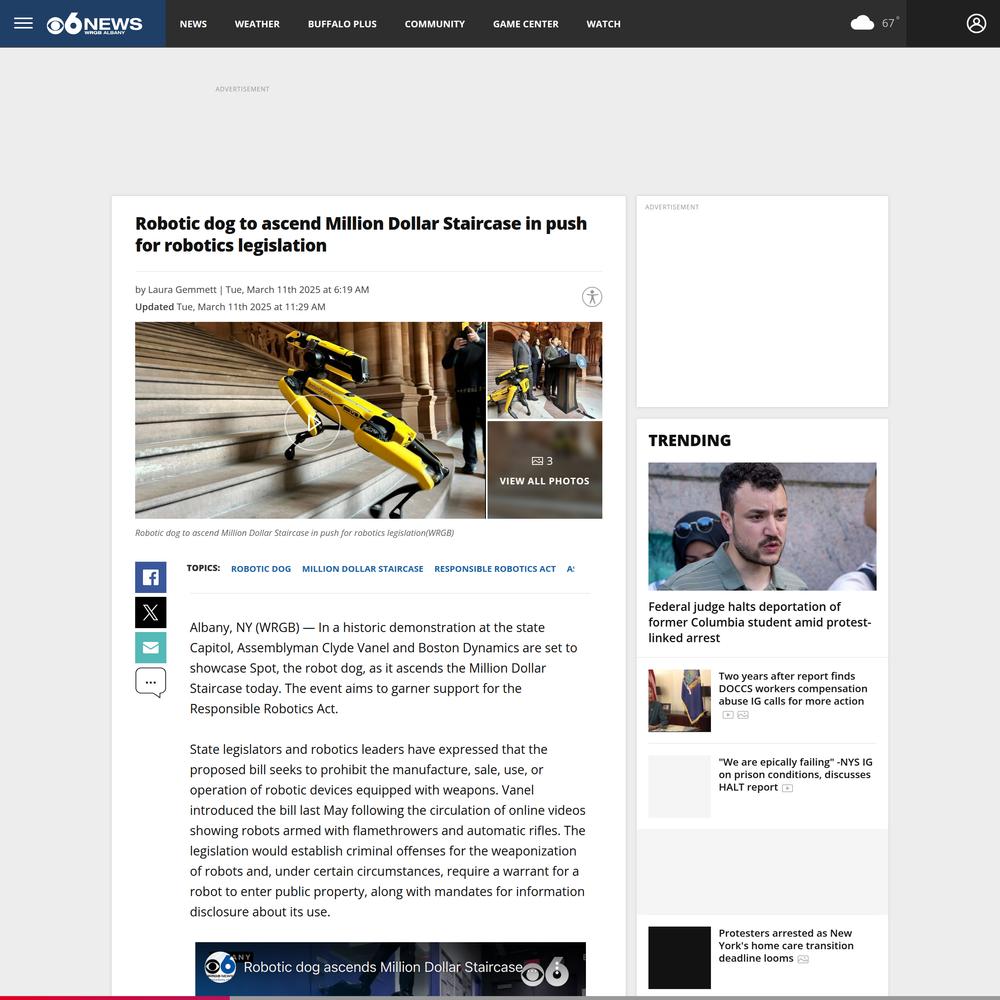
Task: Click thumbnail for DOCCS workers compensation story
Action: 679,700
